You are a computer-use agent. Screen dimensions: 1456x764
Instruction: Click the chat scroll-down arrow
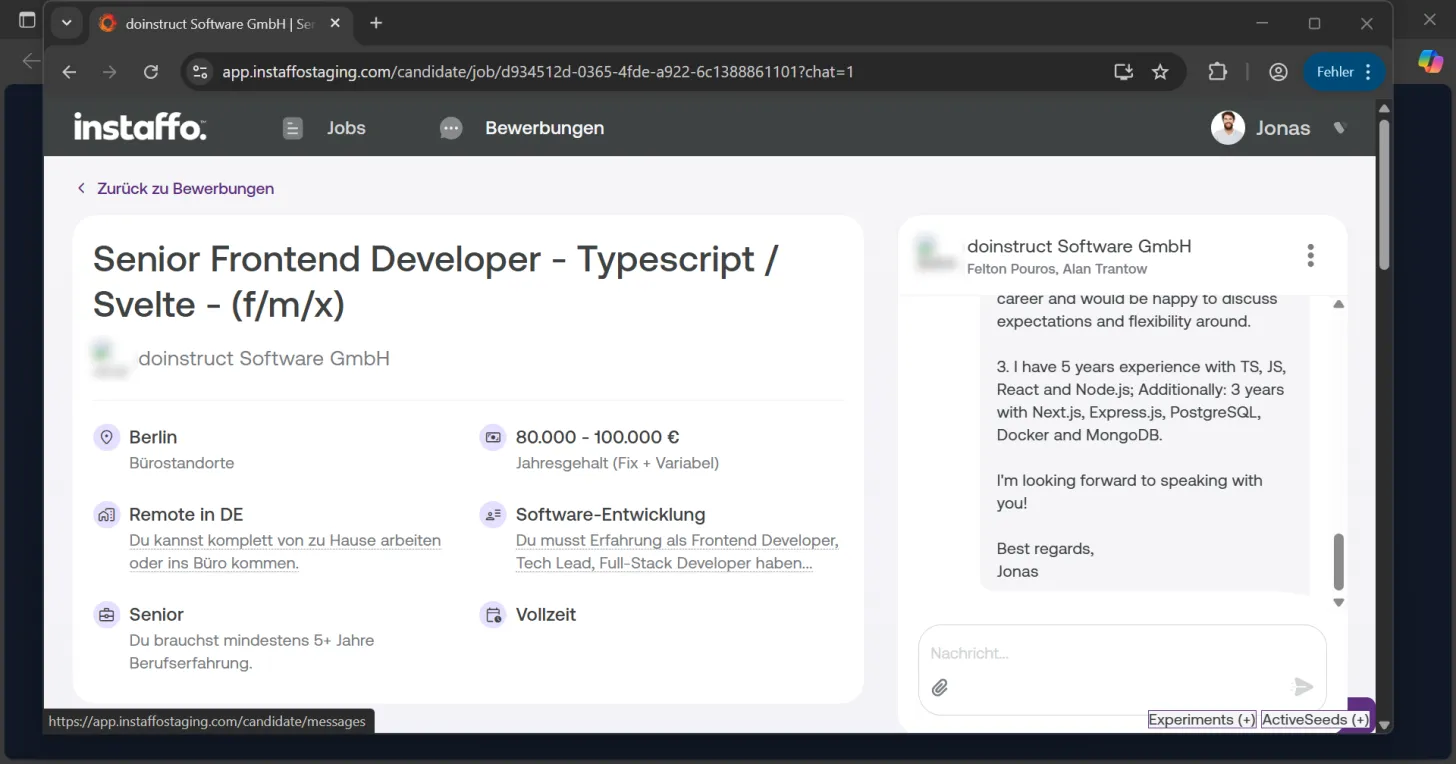(1339, 602)
